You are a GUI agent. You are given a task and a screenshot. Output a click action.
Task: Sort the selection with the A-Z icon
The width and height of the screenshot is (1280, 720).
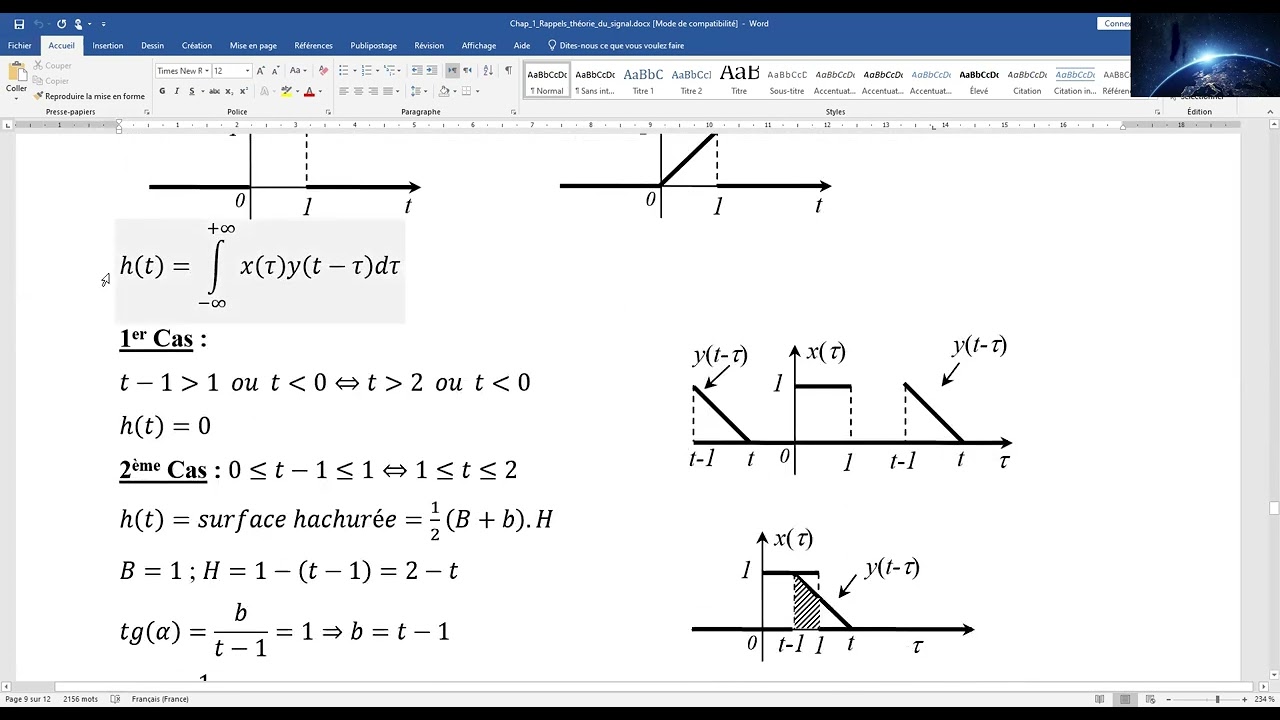(488, 71)
